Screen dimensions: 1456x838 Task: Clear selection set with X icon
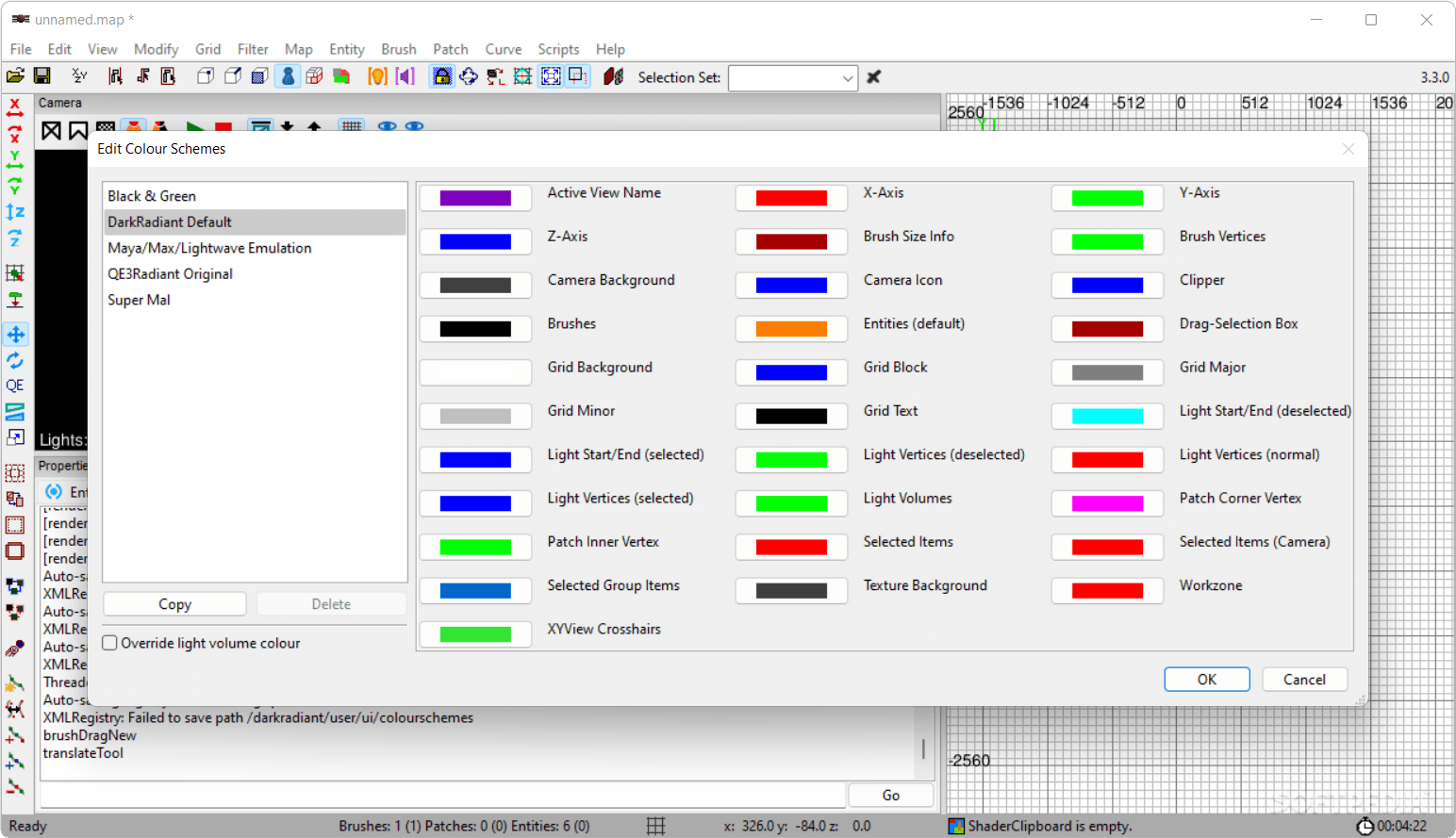click(x=874, y=77)
